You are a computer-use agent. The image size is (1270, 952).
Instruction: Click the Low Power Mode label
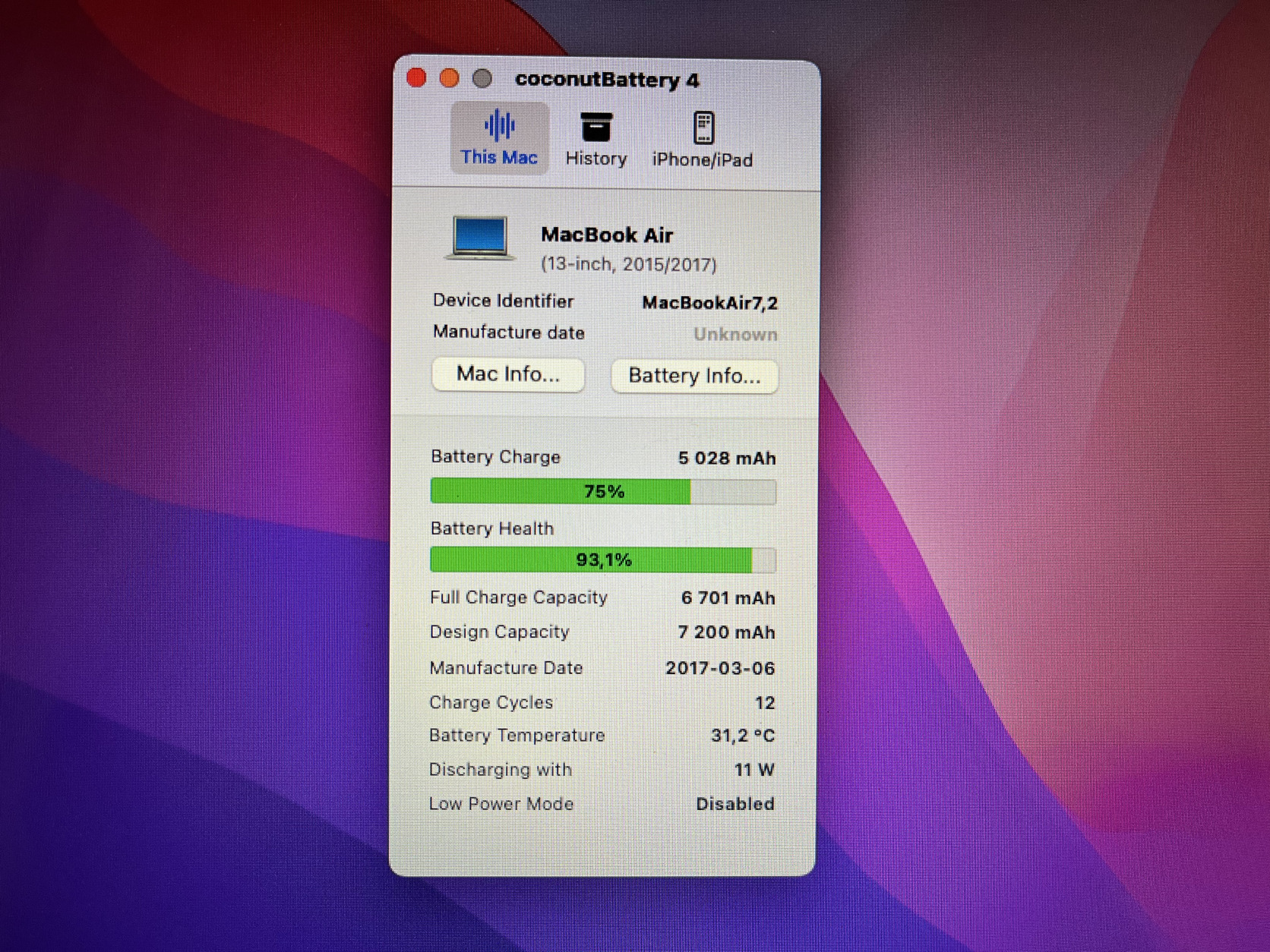tap(501, 804)
